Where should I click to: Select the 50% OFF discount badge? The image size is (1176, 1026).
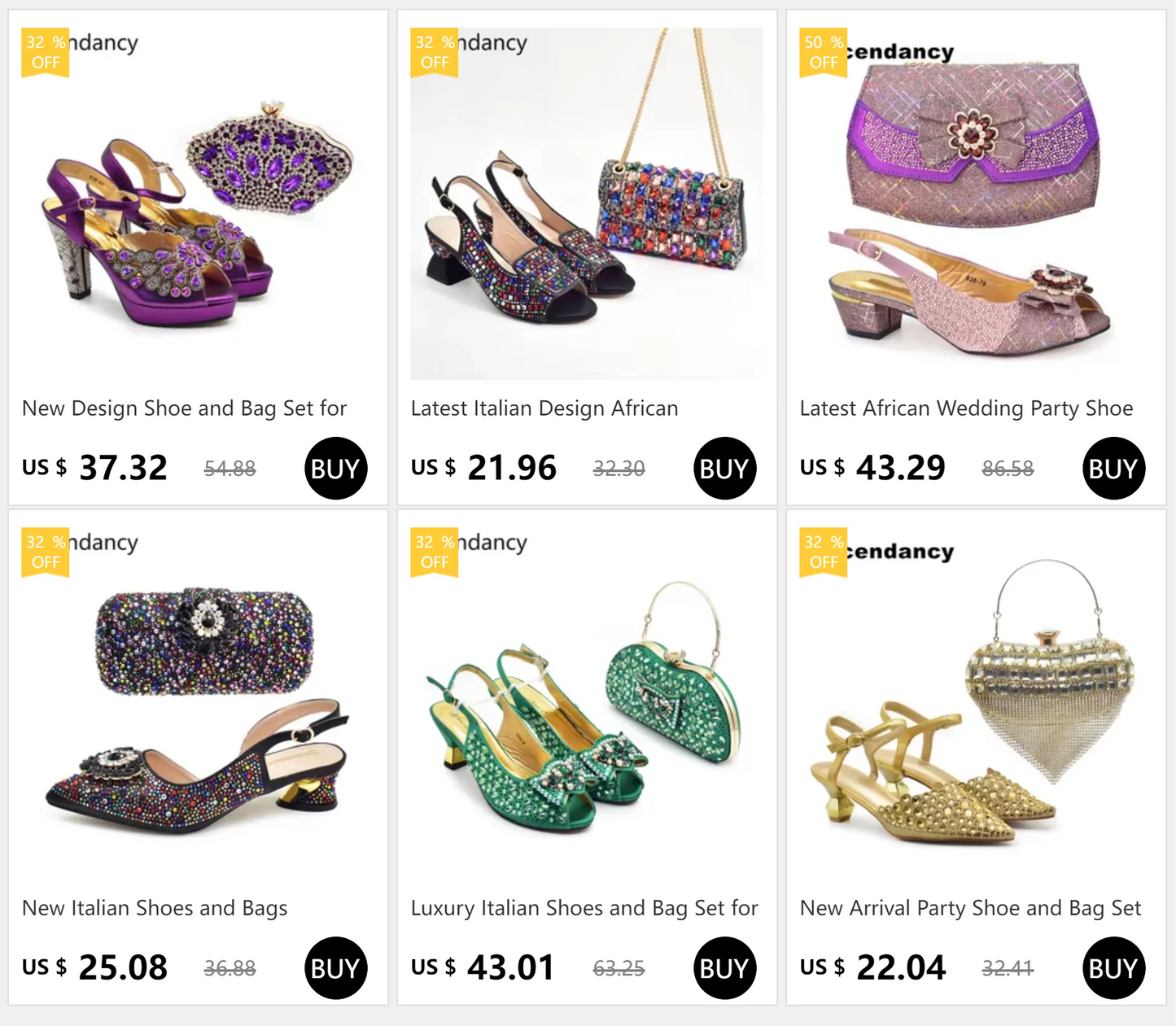click(x=823, y=51)
